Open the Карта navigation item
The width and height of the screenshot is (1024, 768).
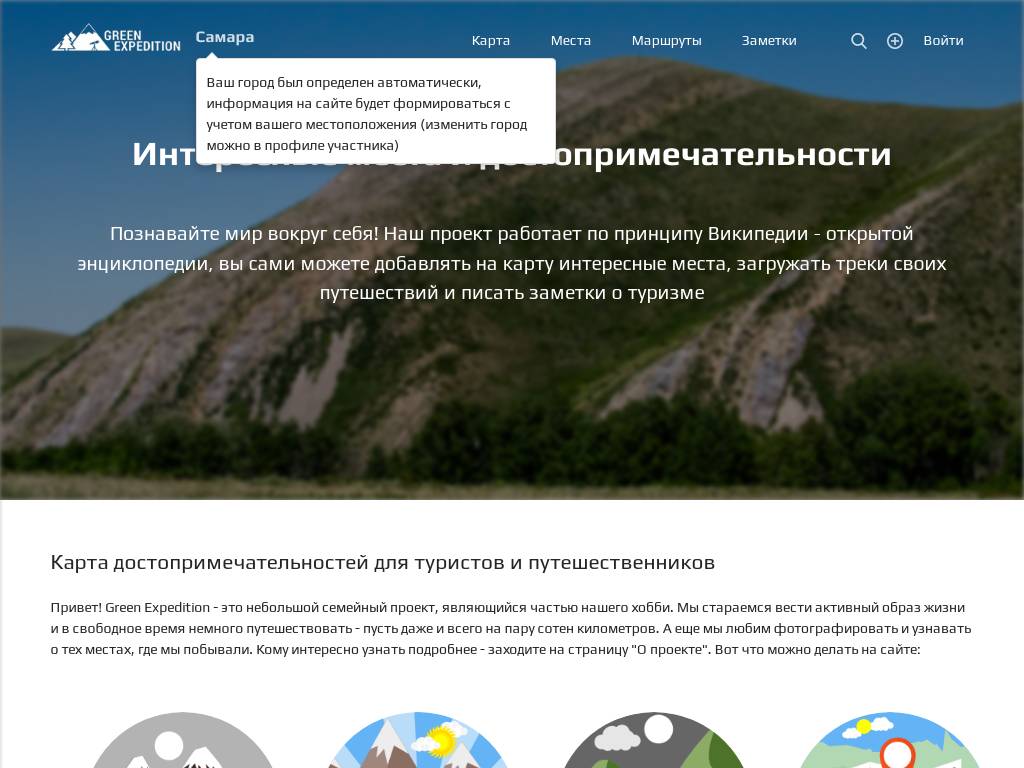490,41
